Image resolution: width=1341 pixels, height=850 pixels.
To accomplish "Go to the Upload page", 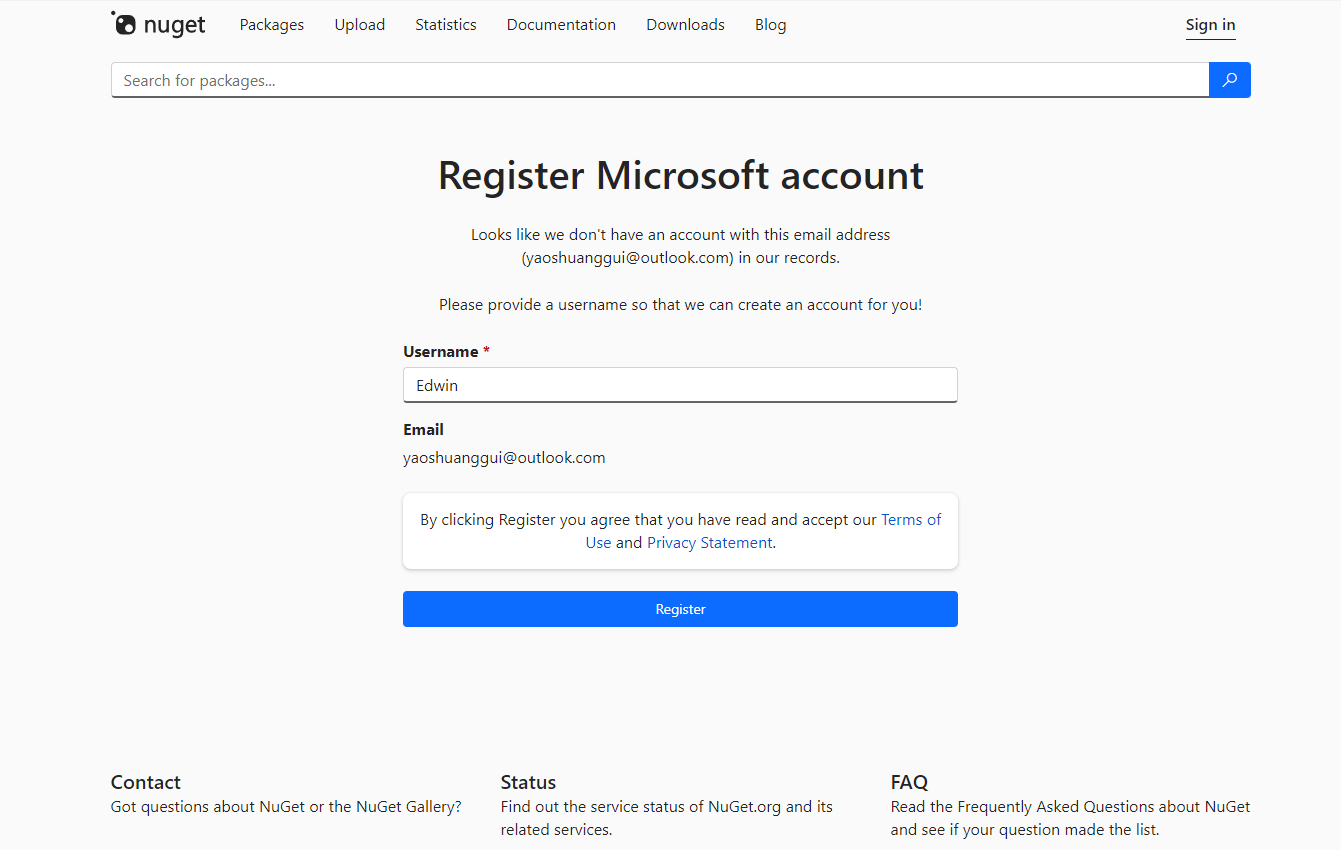I will [x=359, y=25].
